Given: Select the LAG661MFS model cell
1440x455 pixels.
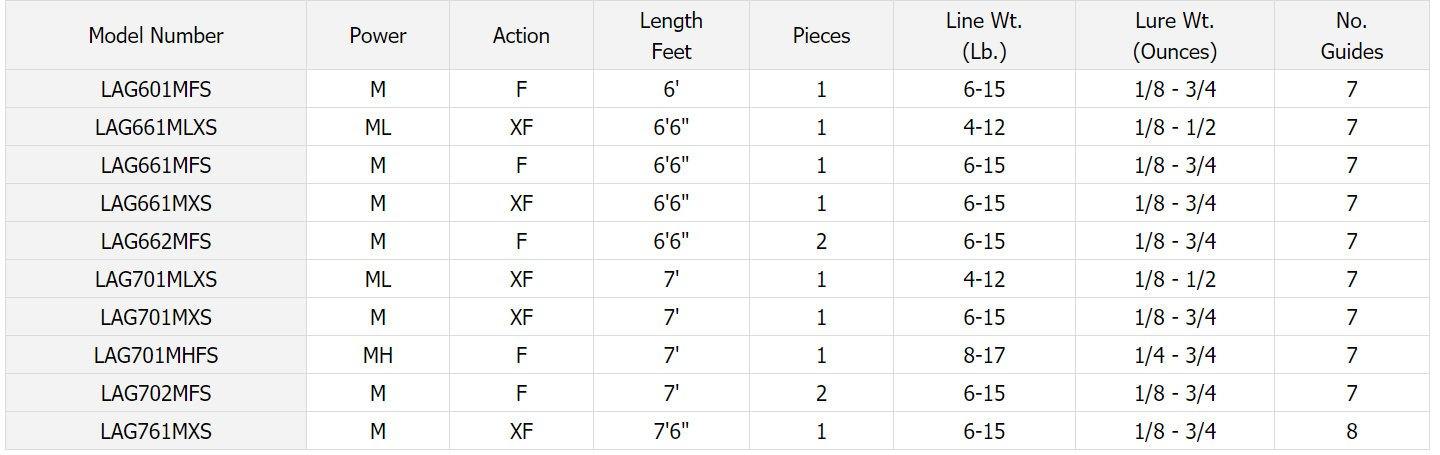Looking at the screenshot, I should coord(156,166).
